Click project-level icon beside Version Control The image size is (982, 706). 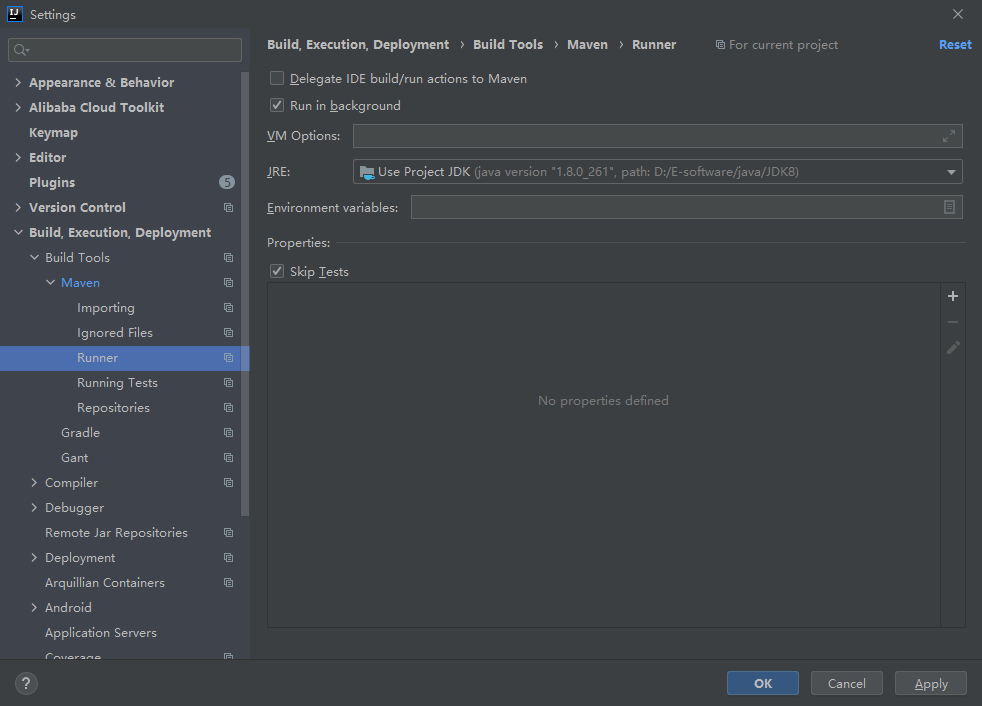229,207
